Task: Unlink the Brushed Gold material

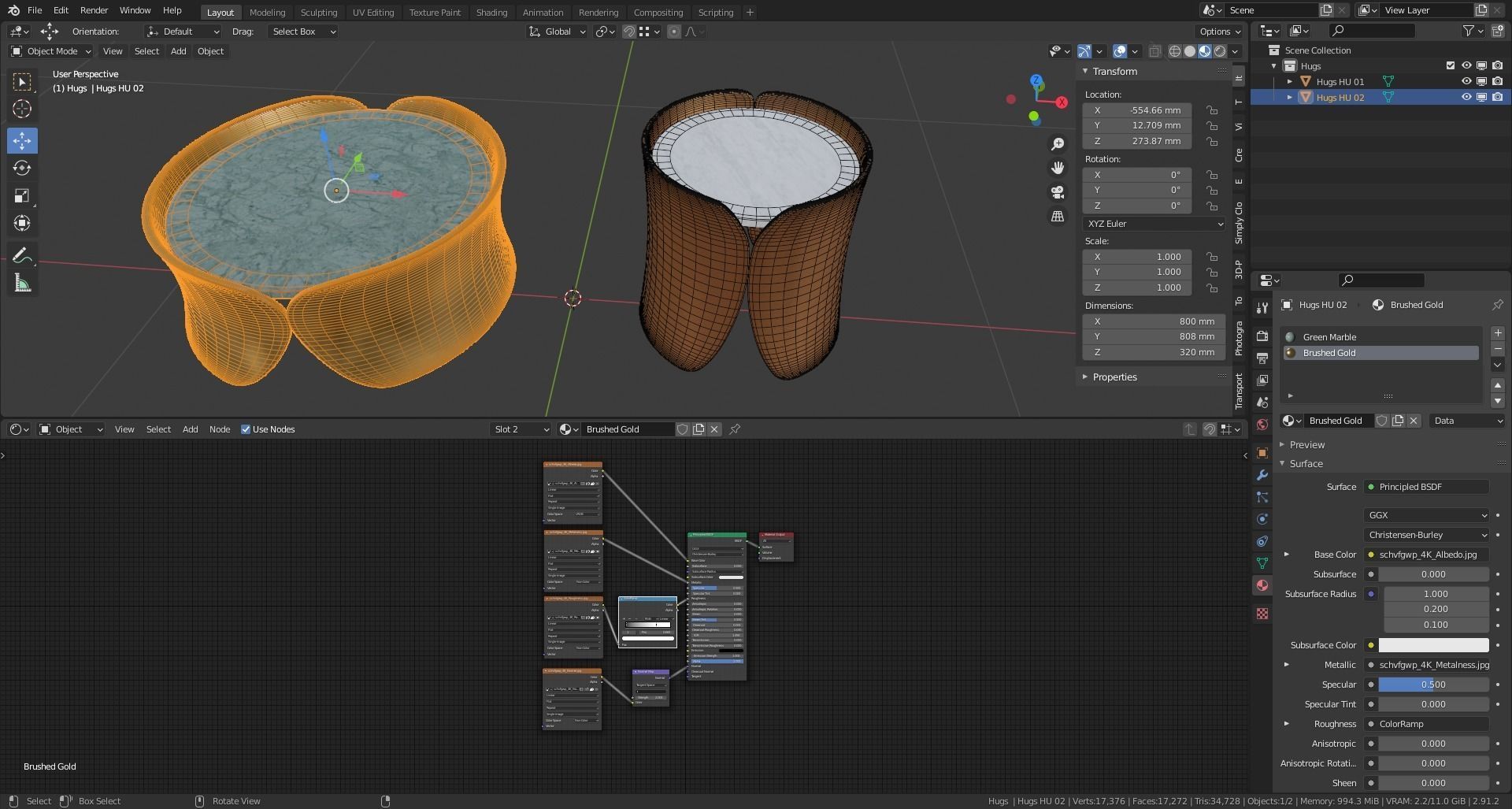Action: [1414, 421]
